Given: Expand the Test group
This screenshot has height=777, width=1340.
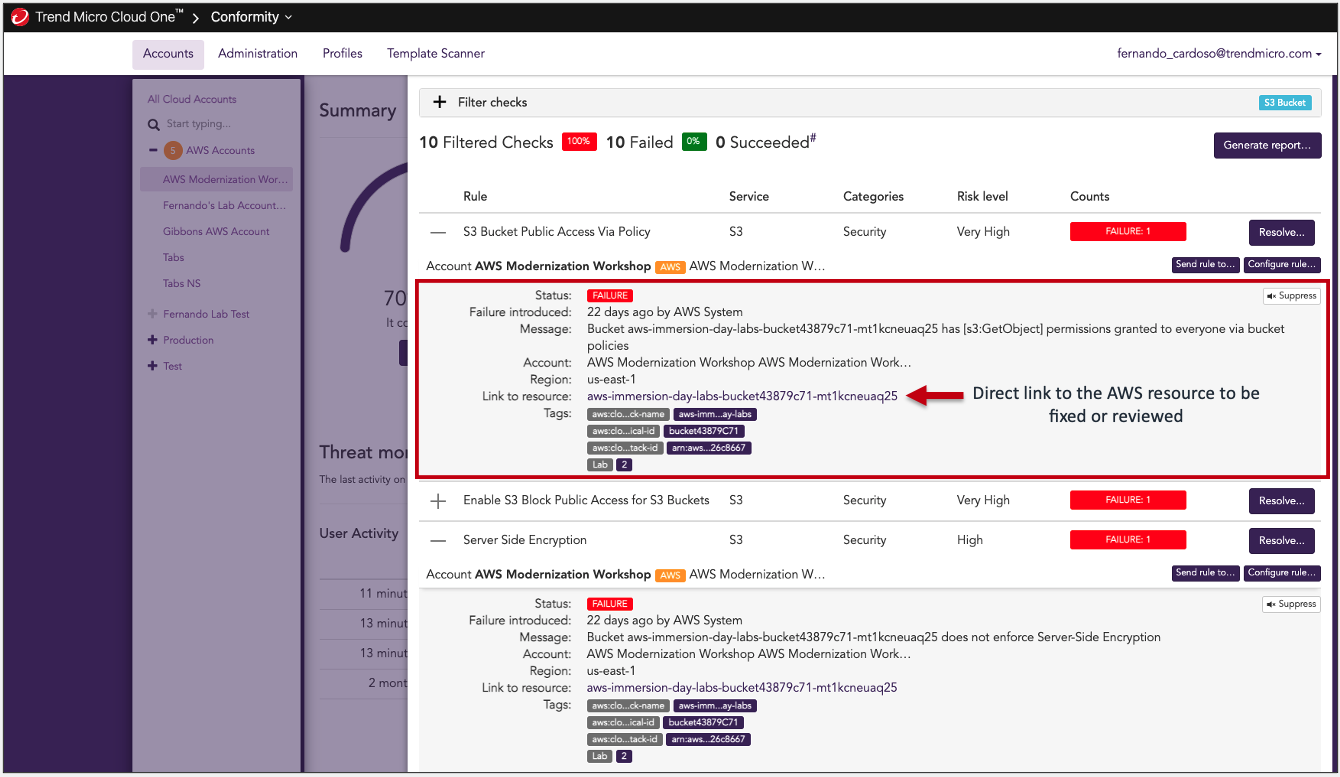Looking at the screenshot, I should [x=153, y=366].
